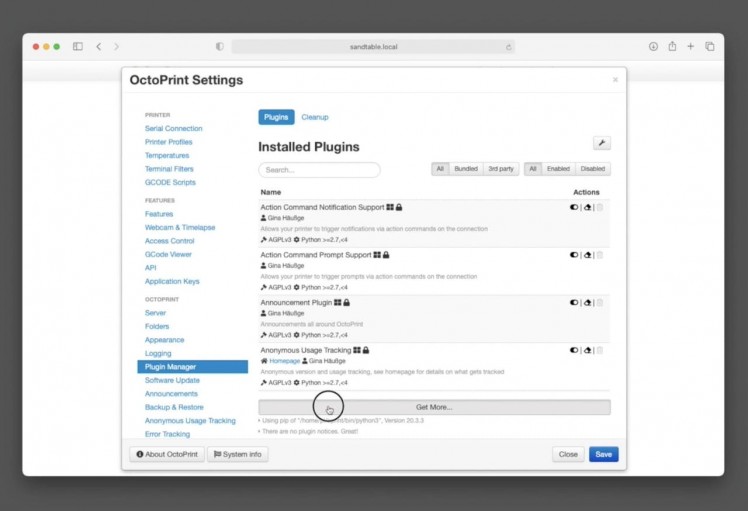
Task: Select the All source filter button
Action: point(440,169)
